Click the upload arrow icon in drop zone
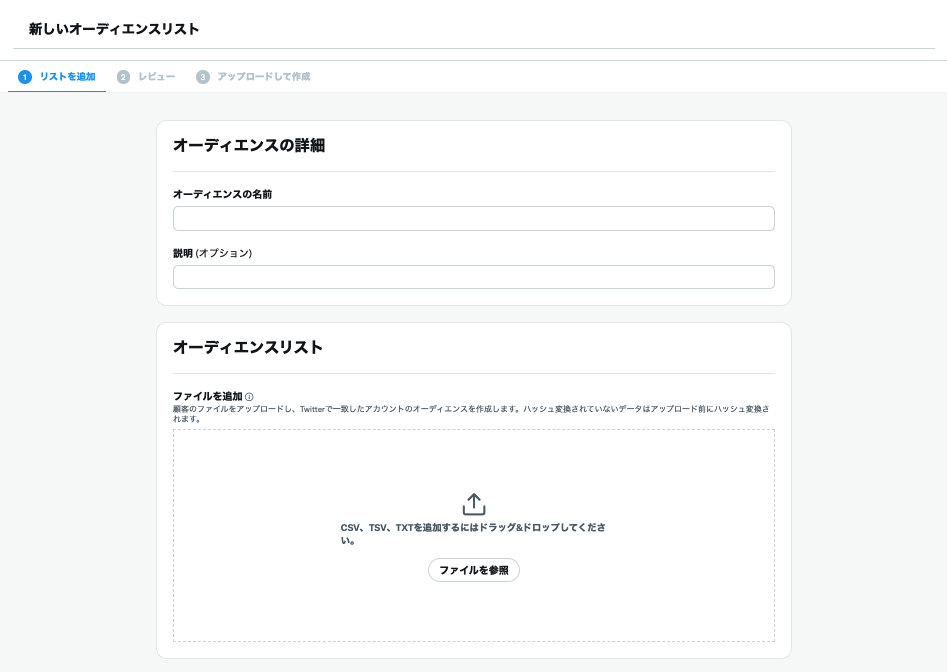947x672 pixels. (x=474, y=504)
